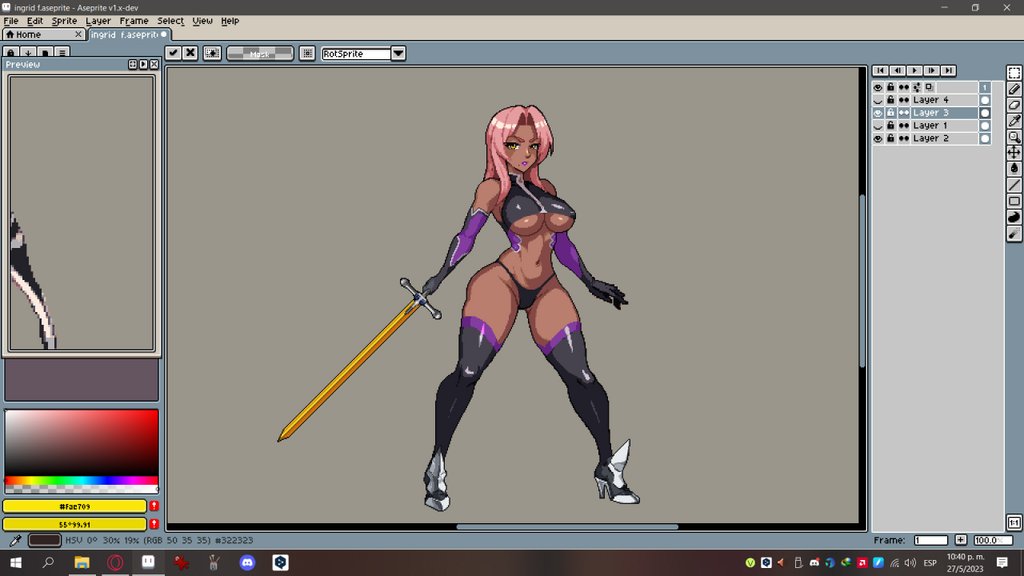1024x576 pixels.
Task: Open the View menu
Action: [x=202, y=21]
